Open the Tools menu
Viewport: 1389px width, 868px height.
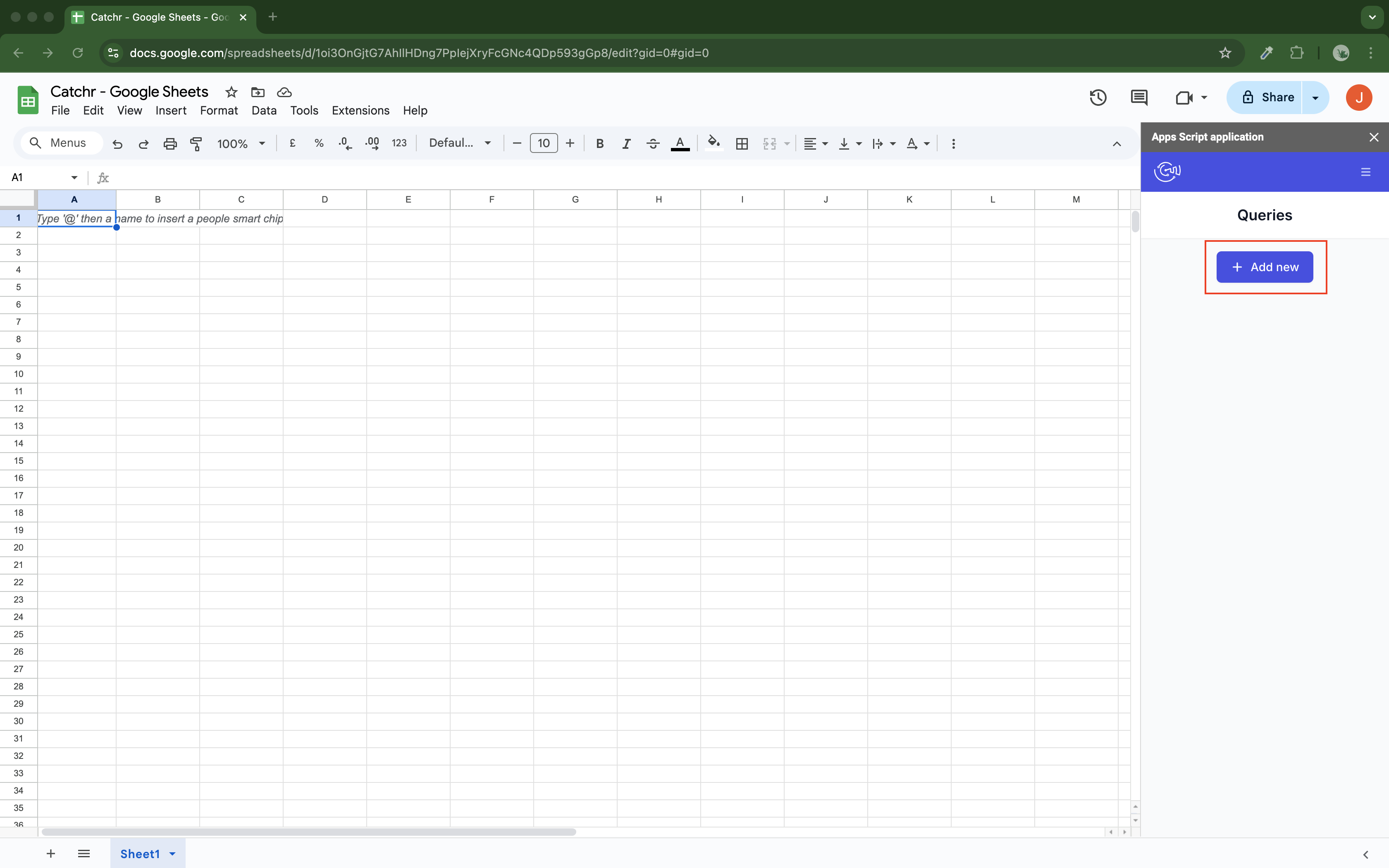(x=303, y=110)
